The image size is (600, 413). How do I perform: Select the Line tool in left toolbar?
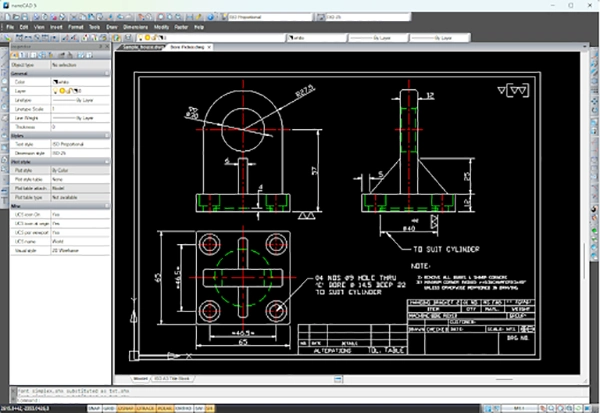pyautogui.click(x=4, y=56)
